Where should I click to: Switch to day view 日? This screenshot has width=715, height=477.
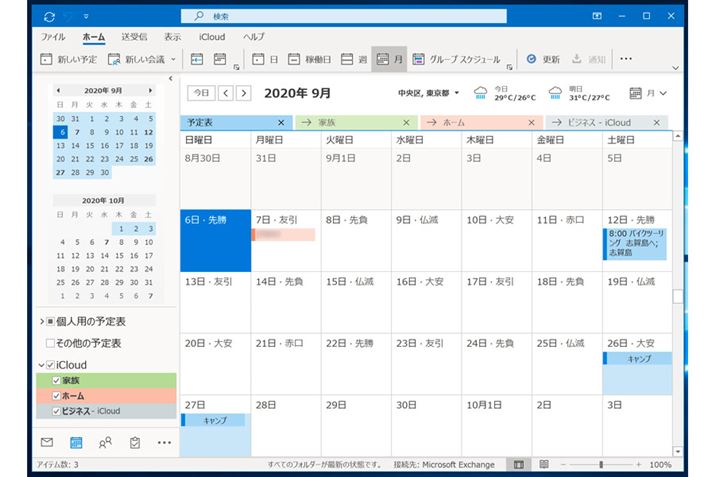[x=265, y=59]
